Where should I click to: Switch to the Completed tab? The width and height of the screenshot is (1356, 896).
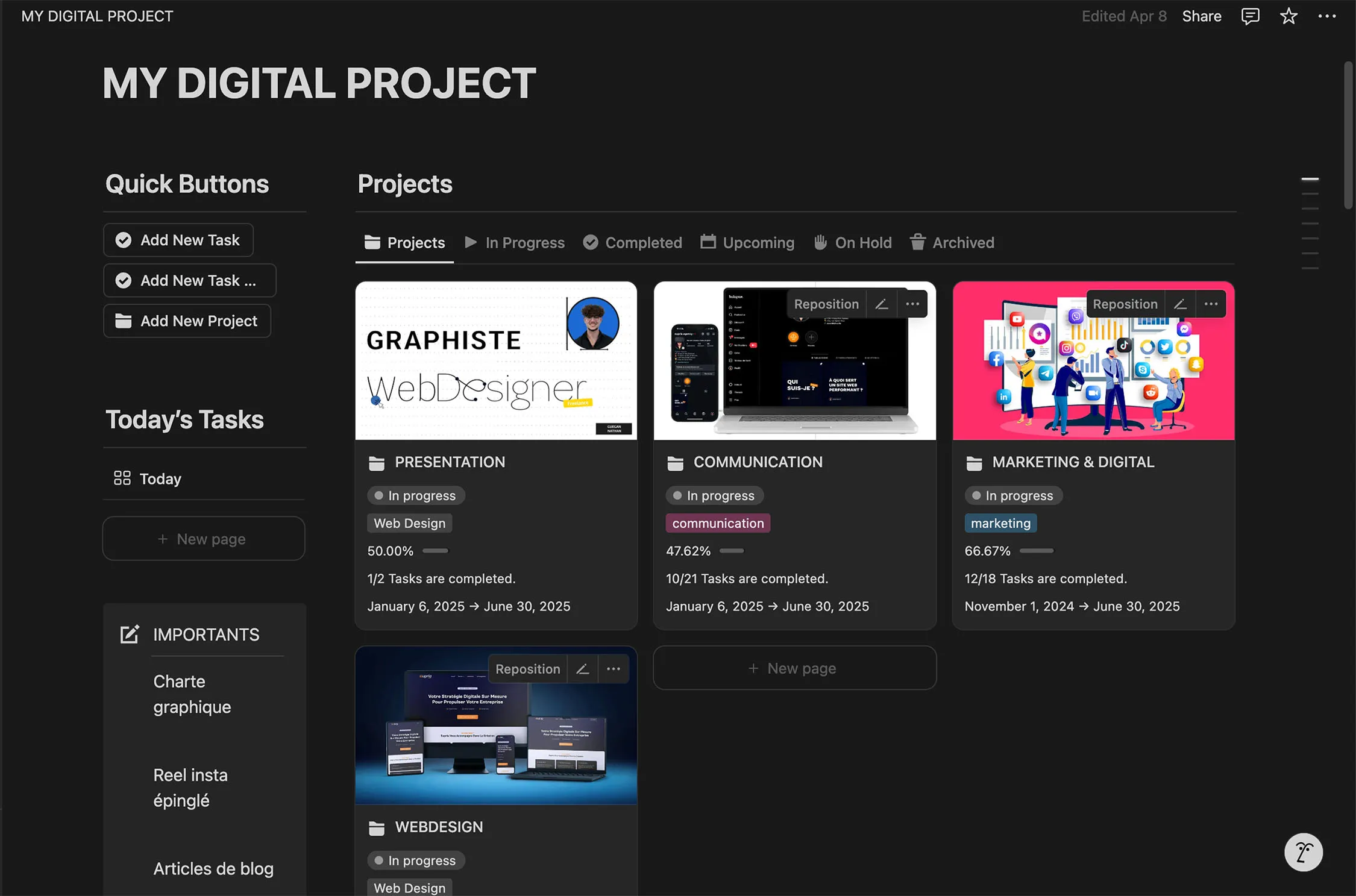click(633, 243)
